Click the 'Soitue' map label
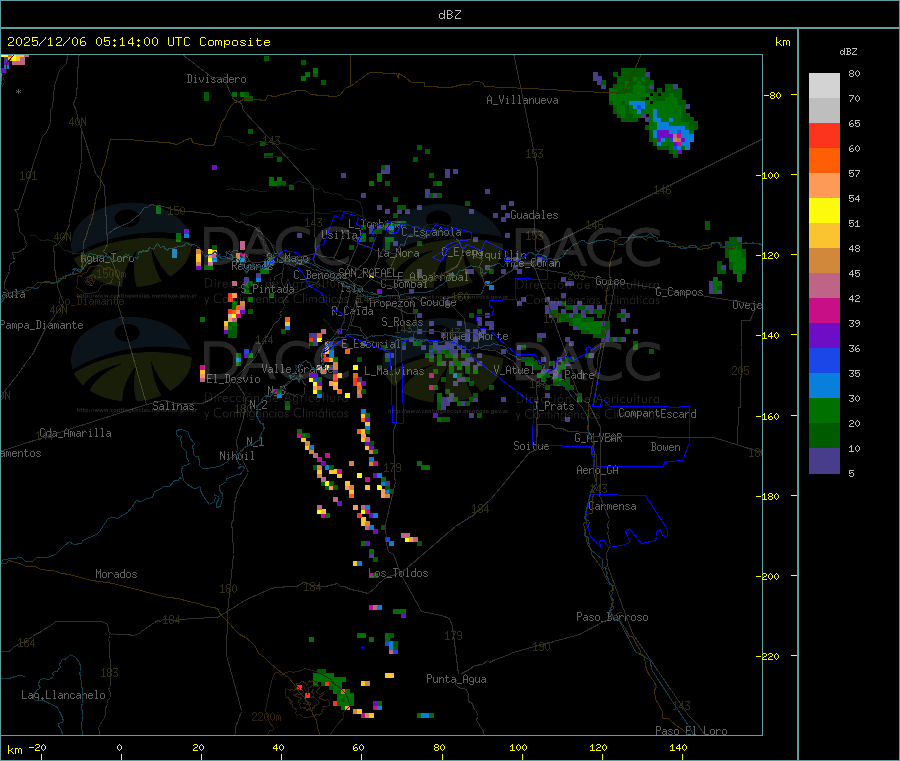Viewport: 900px width, 761px height. point(531,446)
